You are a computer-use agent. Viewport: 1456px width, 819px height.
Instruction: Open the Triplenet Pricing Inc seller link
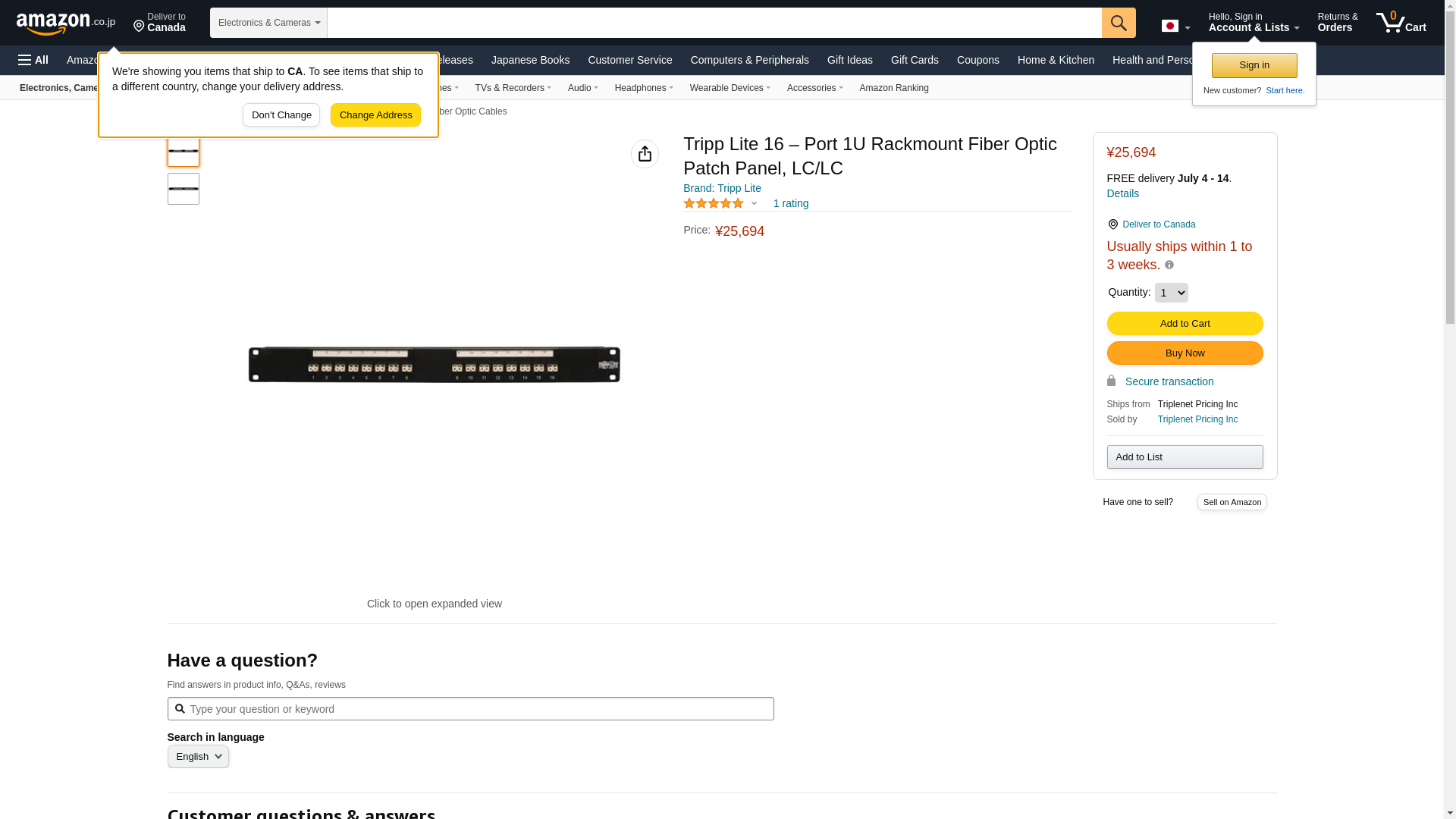coord(1197,419)
